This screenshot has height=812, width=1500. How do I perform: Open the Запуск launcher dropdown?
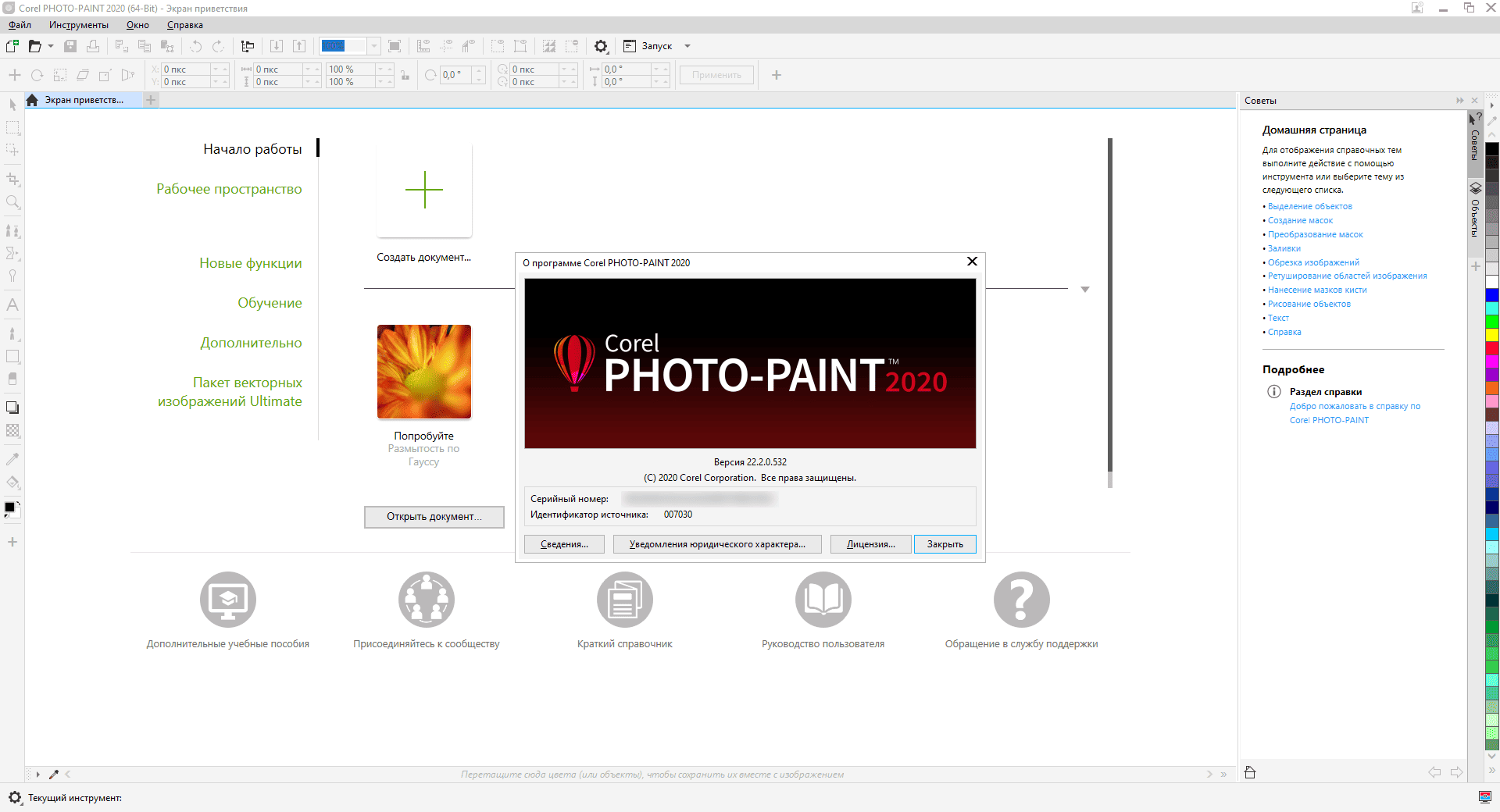tap(687, 46)
